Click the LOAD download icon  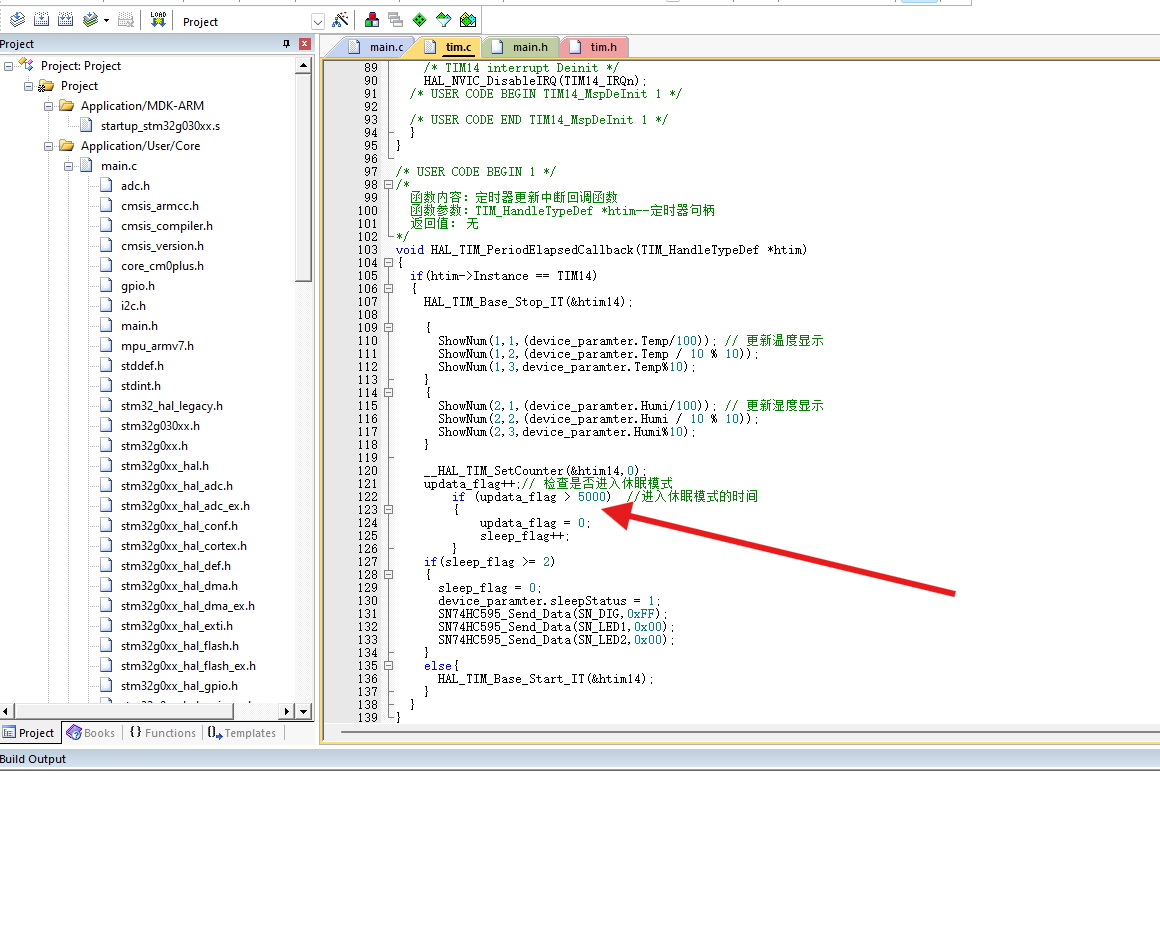click(158, 20)
